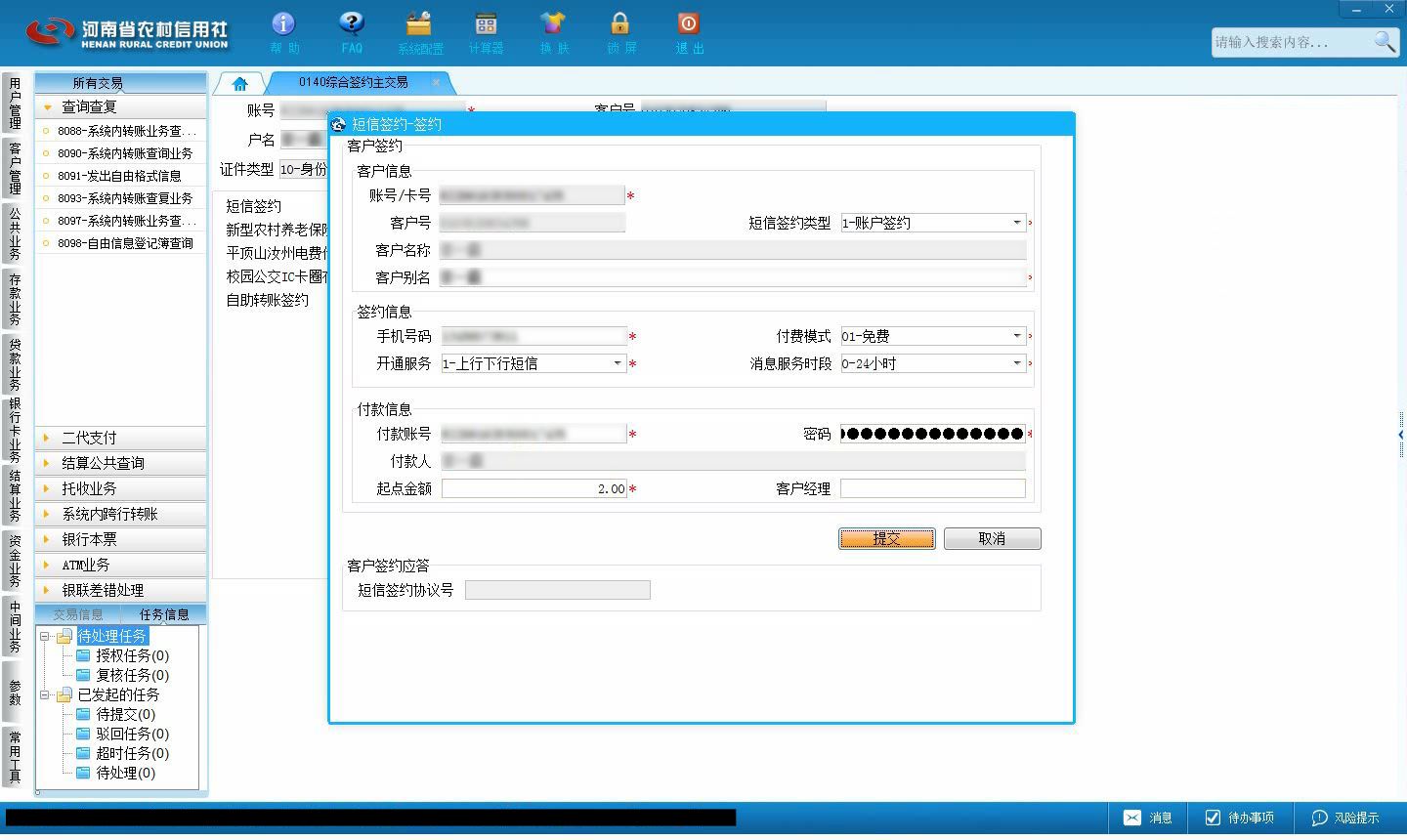
Task: Click the 起点金额 amount field
Action: click(x=533, y=488)
